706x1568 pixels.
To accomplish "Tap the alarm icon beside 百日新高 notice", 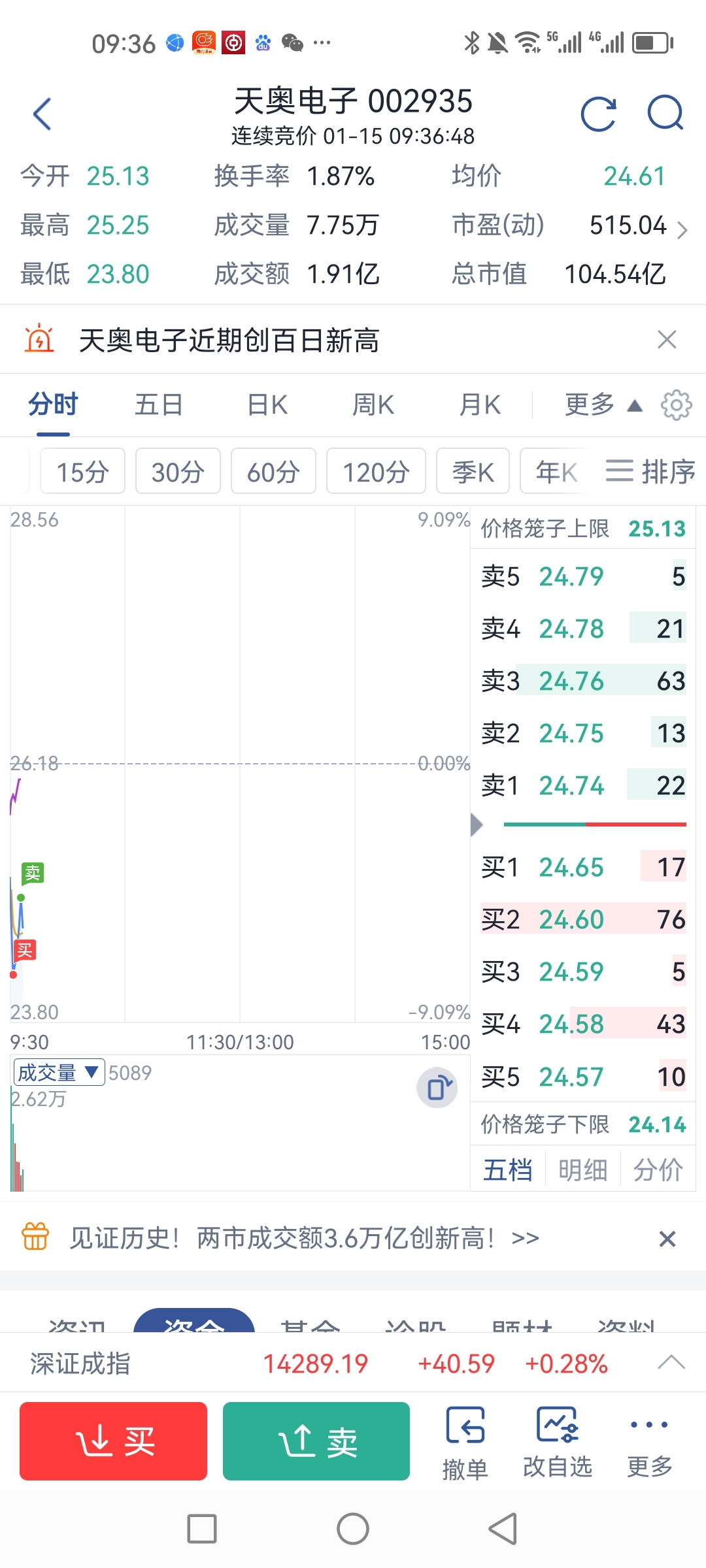I will (x=39, y=339).
